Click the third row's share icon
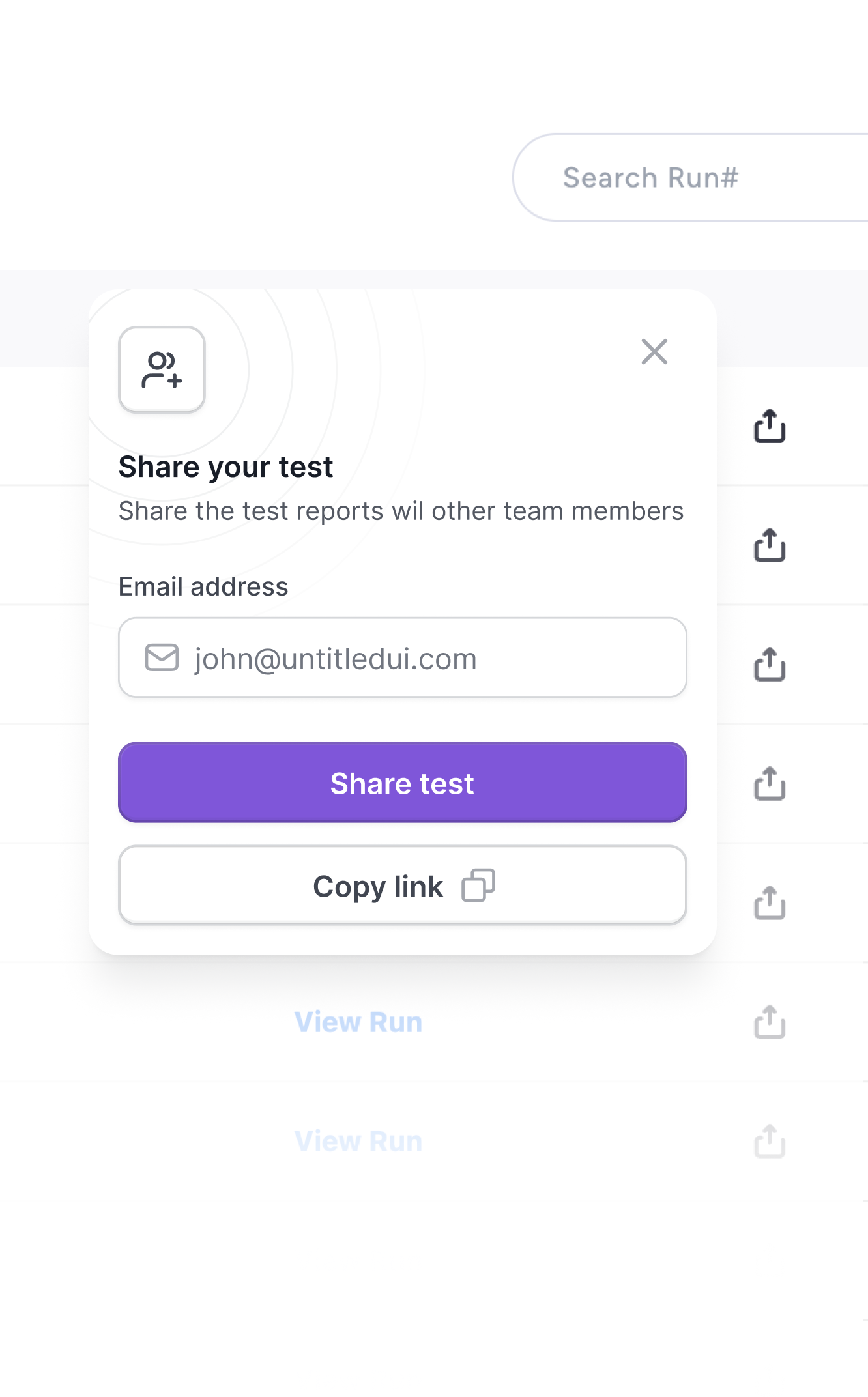 tap(770, 665)
